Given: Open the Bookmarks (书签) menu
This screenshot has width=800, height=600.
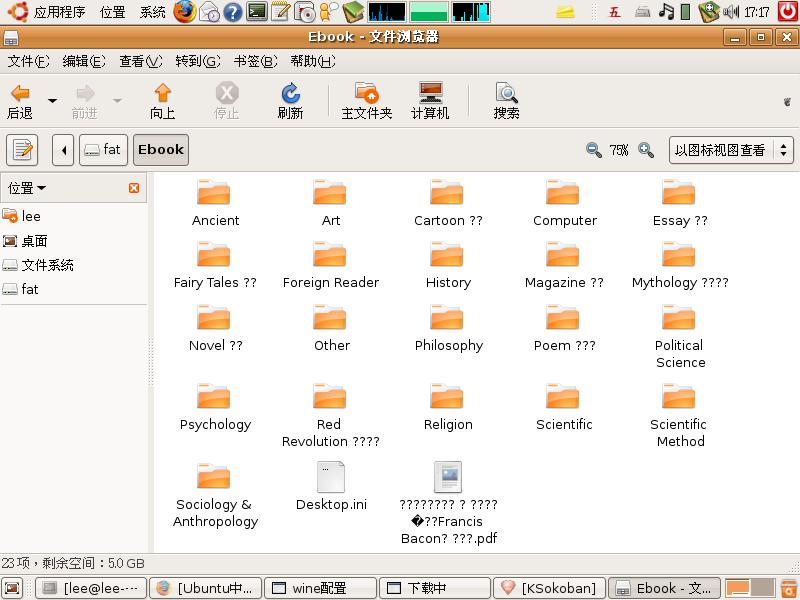Looking at the screenshot, I should 255,61.
